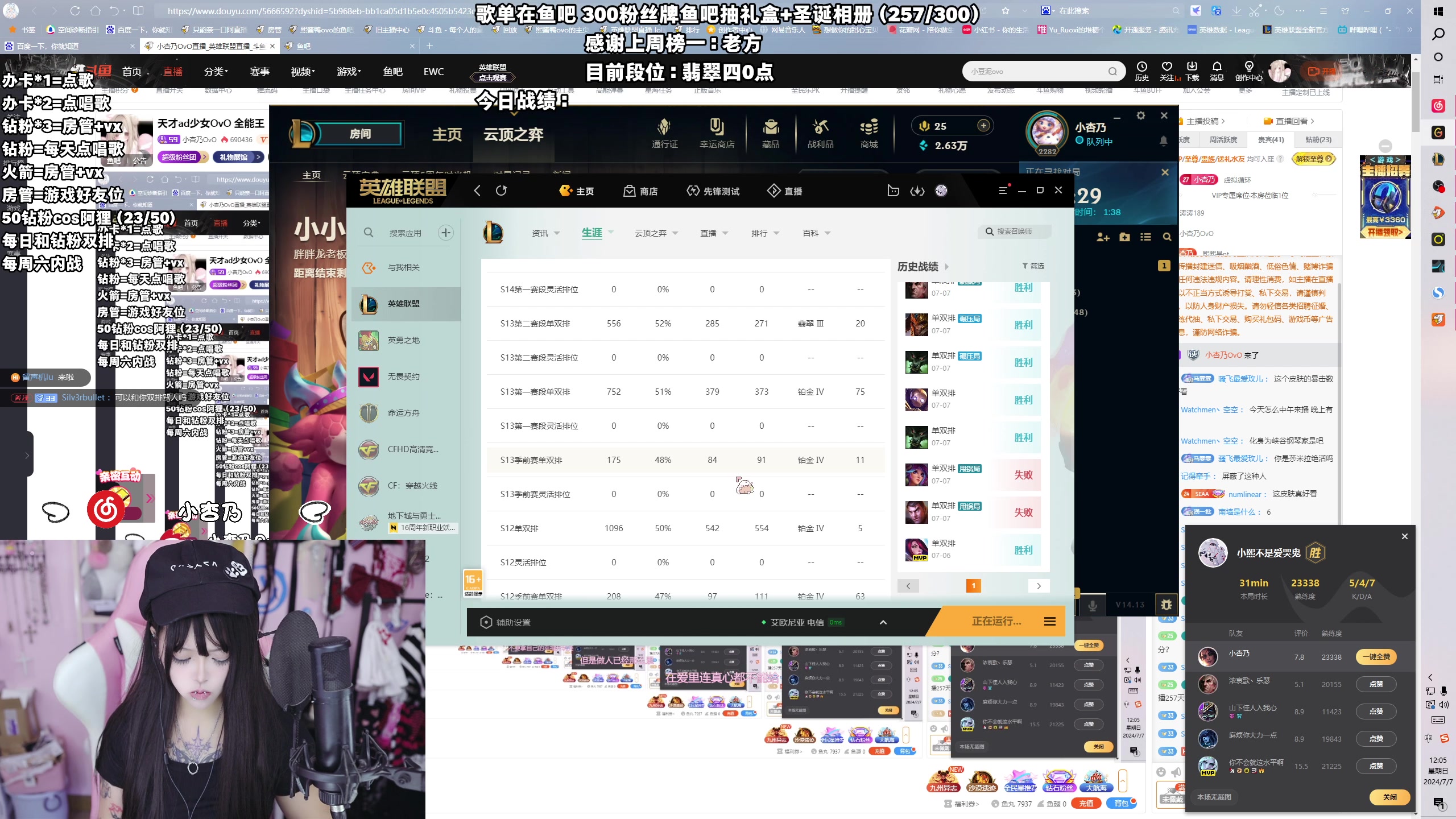This screenshot has width=1456, height=819.
Task: Switch to 钻粉(23) tab
Action: [1318, 139]
